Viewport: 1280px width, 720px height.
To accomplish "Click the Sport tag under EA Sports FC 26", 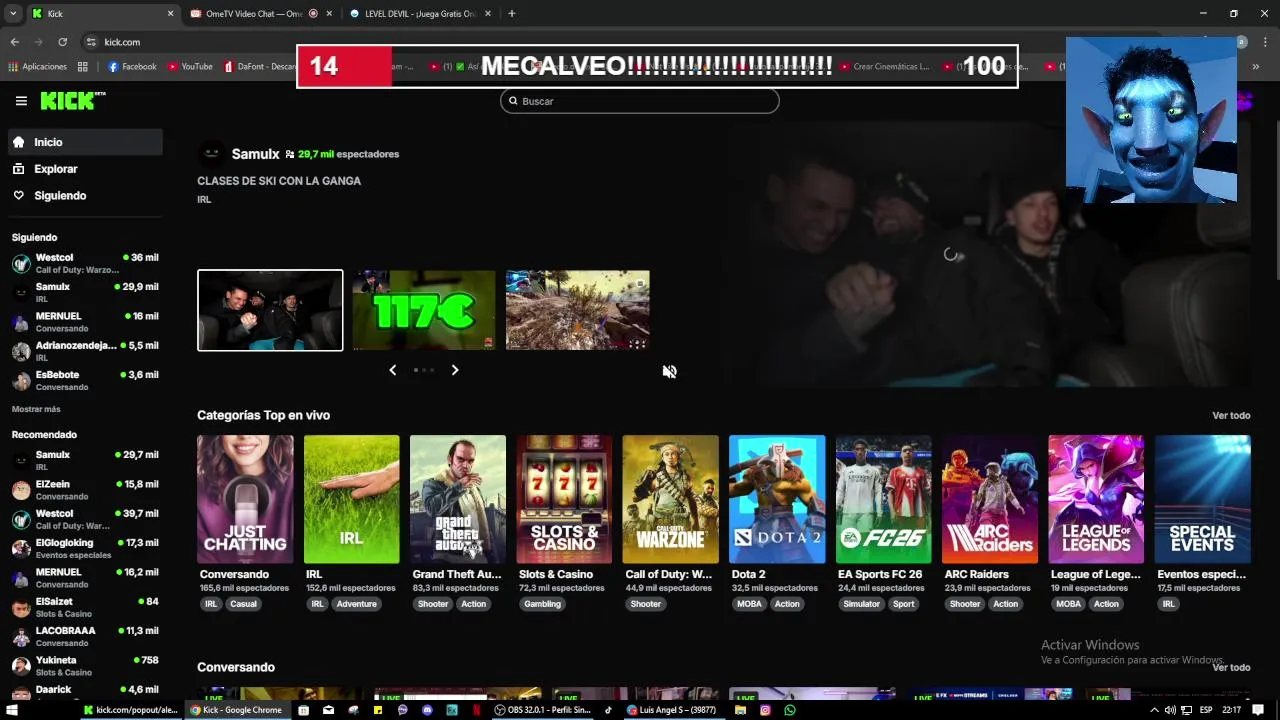I will point(904,604).
